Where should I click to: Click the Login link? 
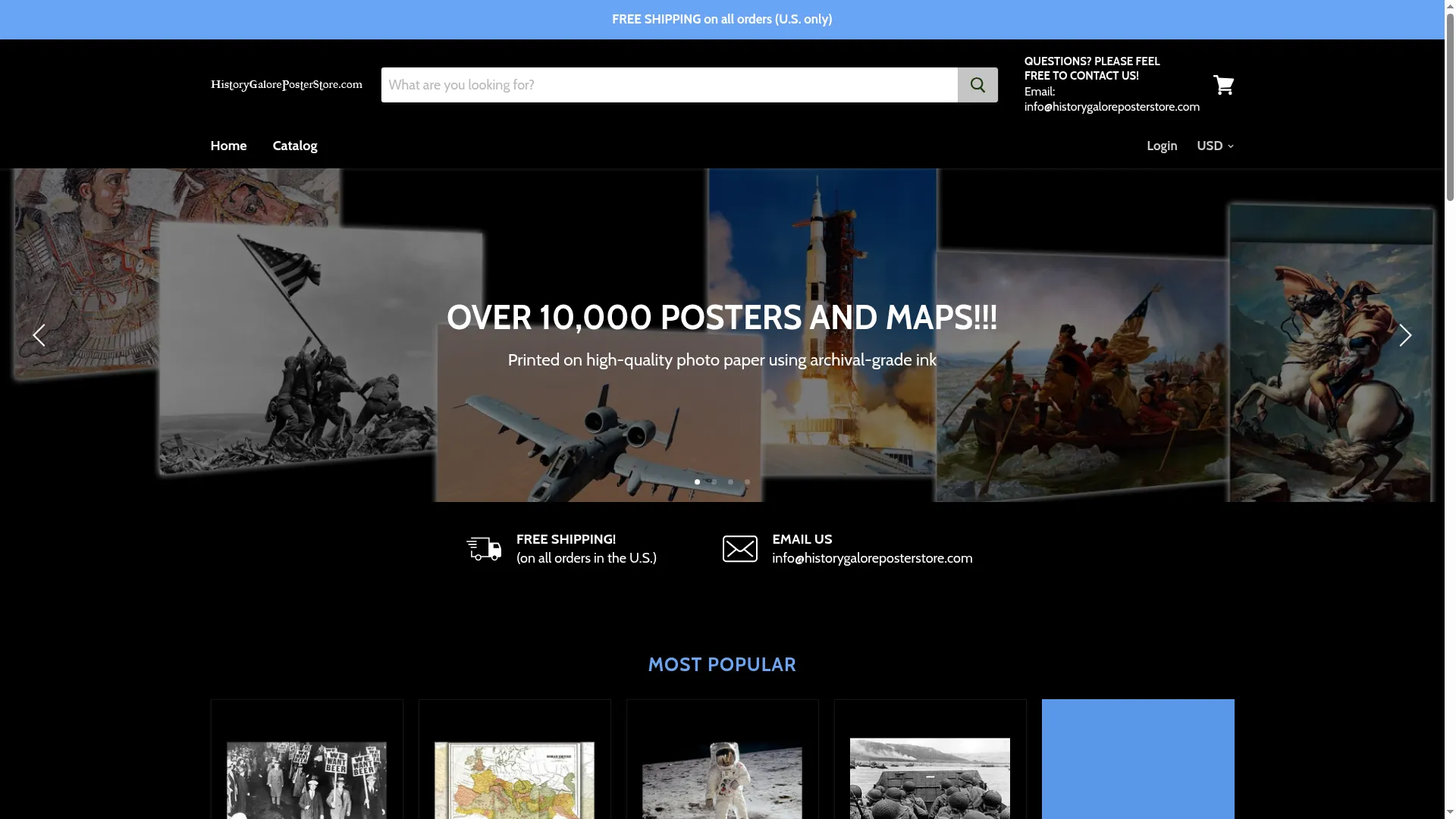point(1162,146)
